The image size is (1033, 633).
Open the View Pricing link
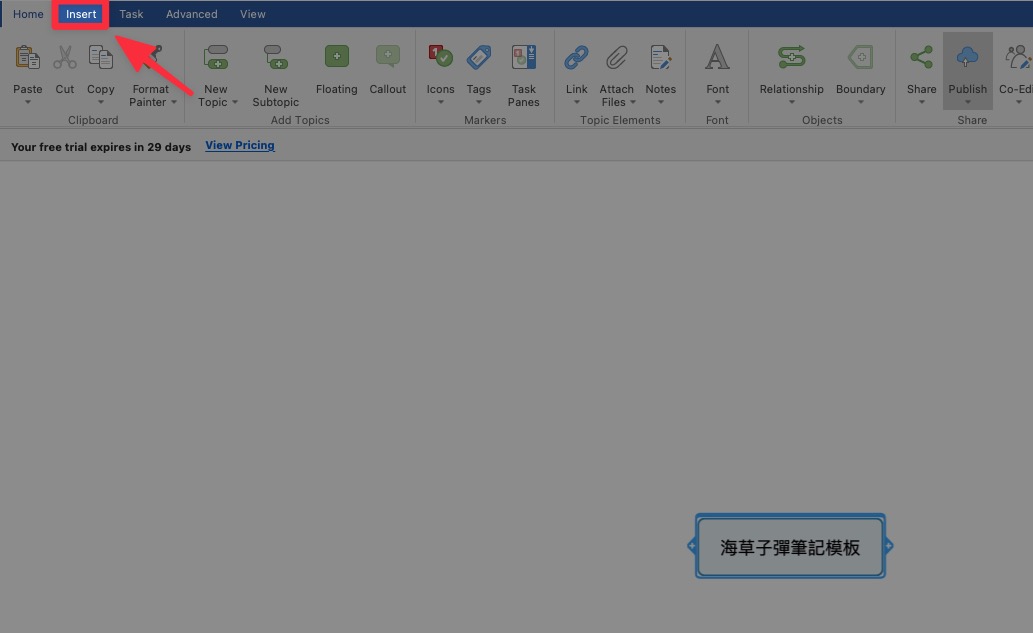pyautogui.click(x=240, y=146)
